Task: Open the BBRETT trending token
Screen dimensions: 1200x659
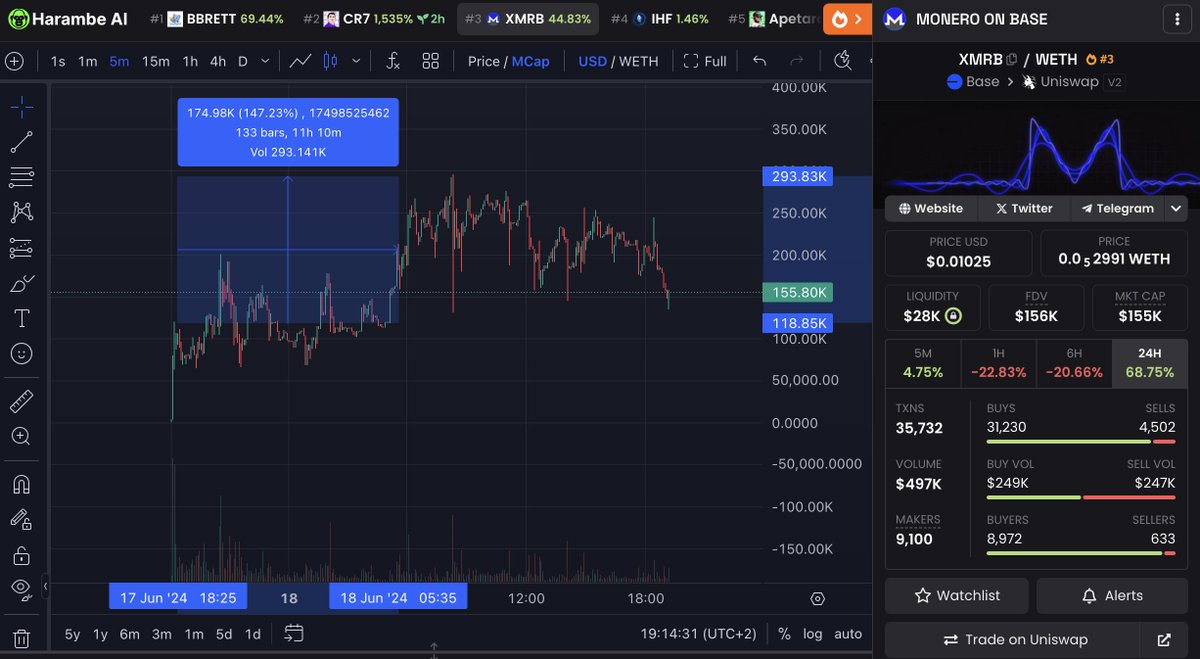Action: (x=216, y=19)
